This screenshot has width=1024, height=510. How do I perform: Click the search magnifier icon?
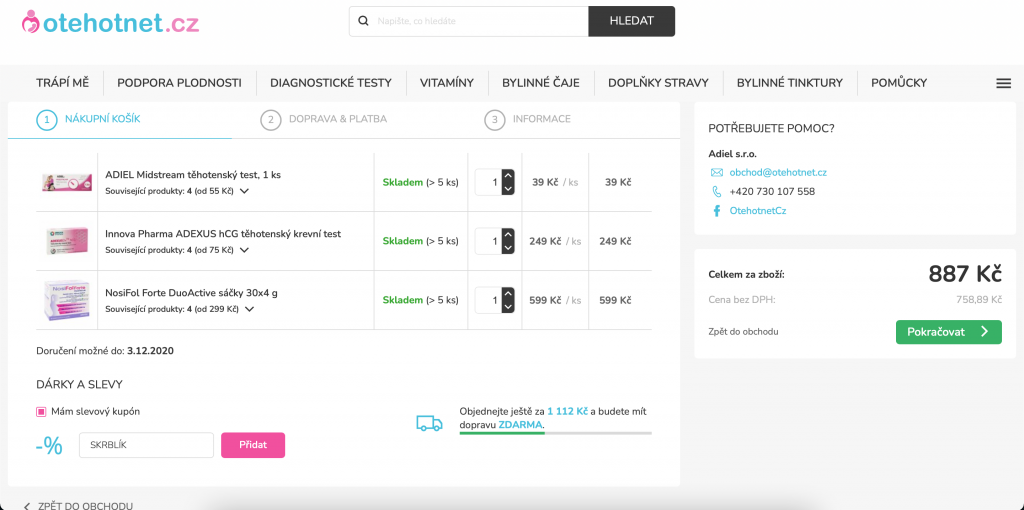point(364,21)
